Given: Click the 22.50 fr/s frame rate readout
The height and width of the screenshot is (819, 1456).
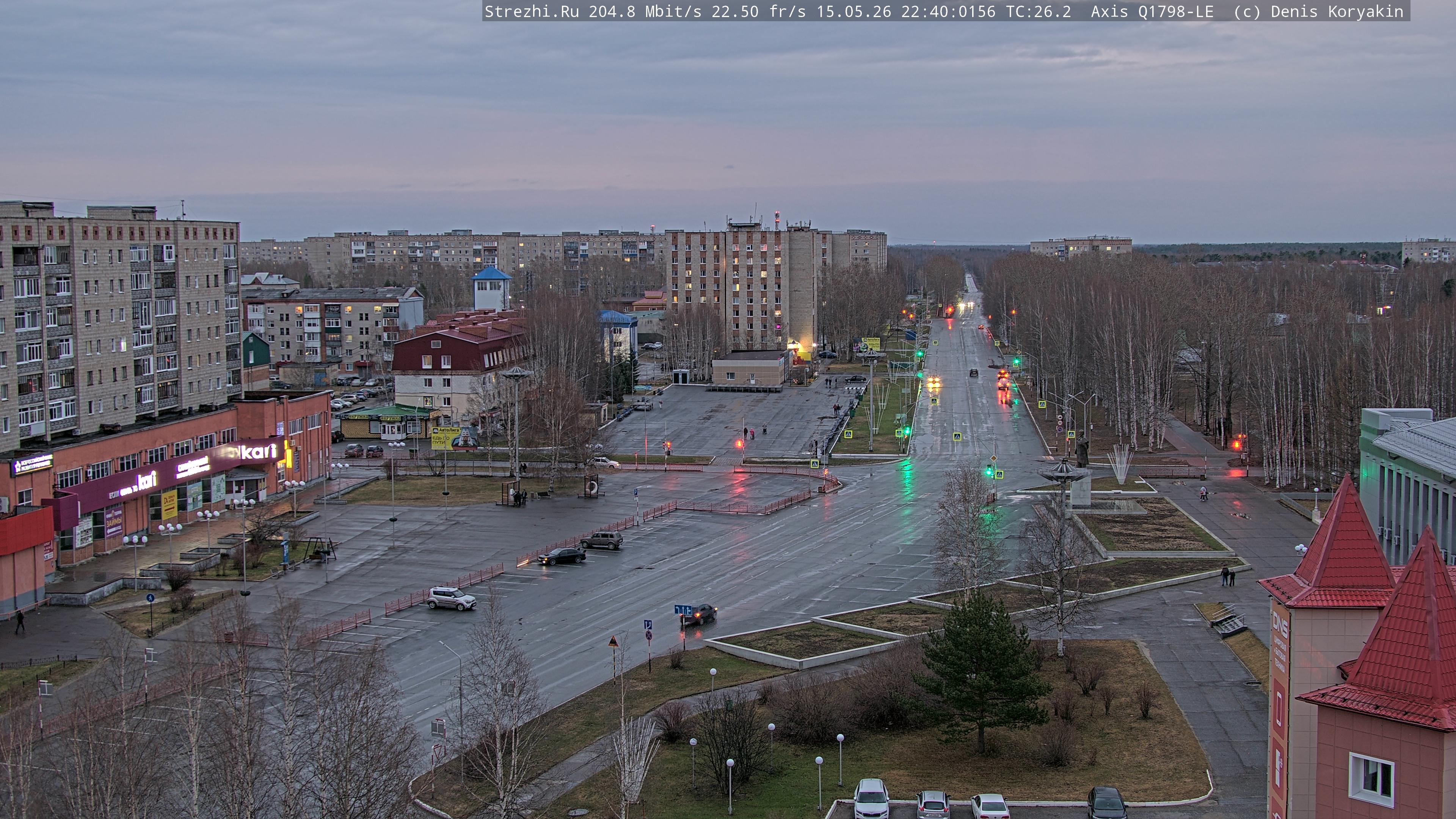Looking at the screenshot, I should 758,12.
